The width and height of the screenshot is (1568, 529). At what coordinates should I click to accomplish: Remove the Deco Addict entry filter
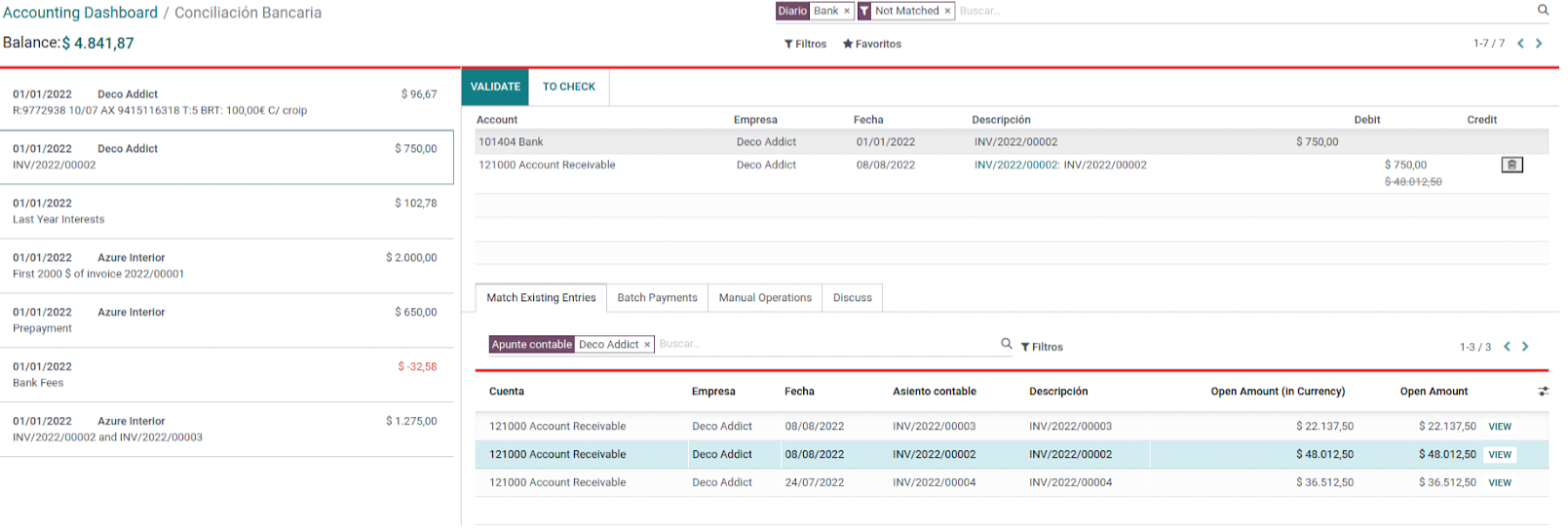click(x=647, y=345)
